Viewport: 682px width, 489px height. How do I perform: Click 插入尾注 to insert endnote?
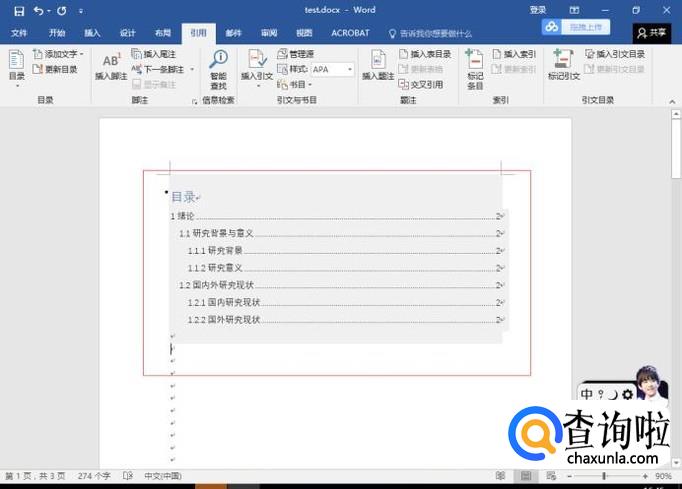154,54
